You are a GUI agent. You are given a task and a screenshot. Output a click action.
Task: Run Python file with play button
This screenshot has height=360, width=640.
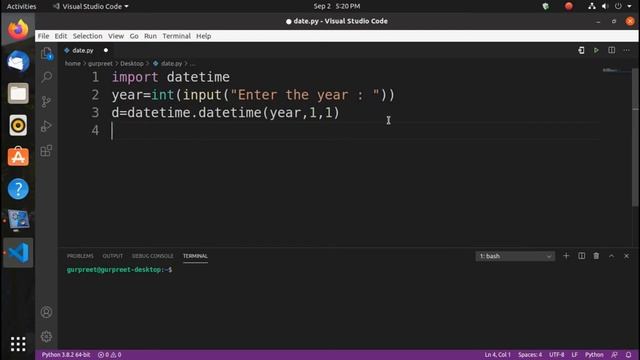(x=596, y=50)
